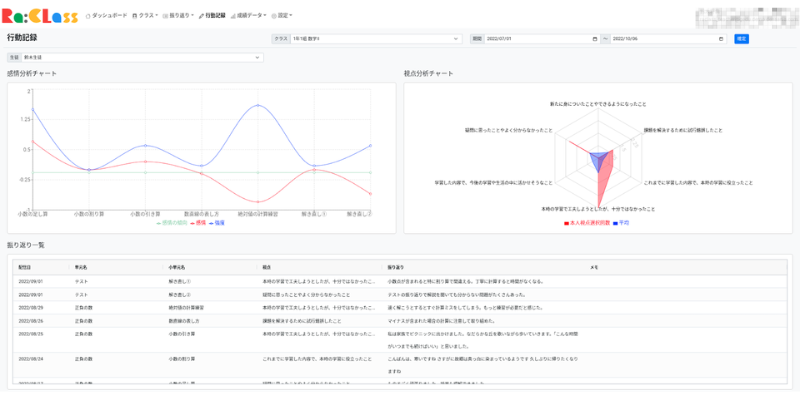The height and width of the screenshot is (400, 800).
Task: Toggle 平均 in radar chart legend
Action: coord(621,223)
